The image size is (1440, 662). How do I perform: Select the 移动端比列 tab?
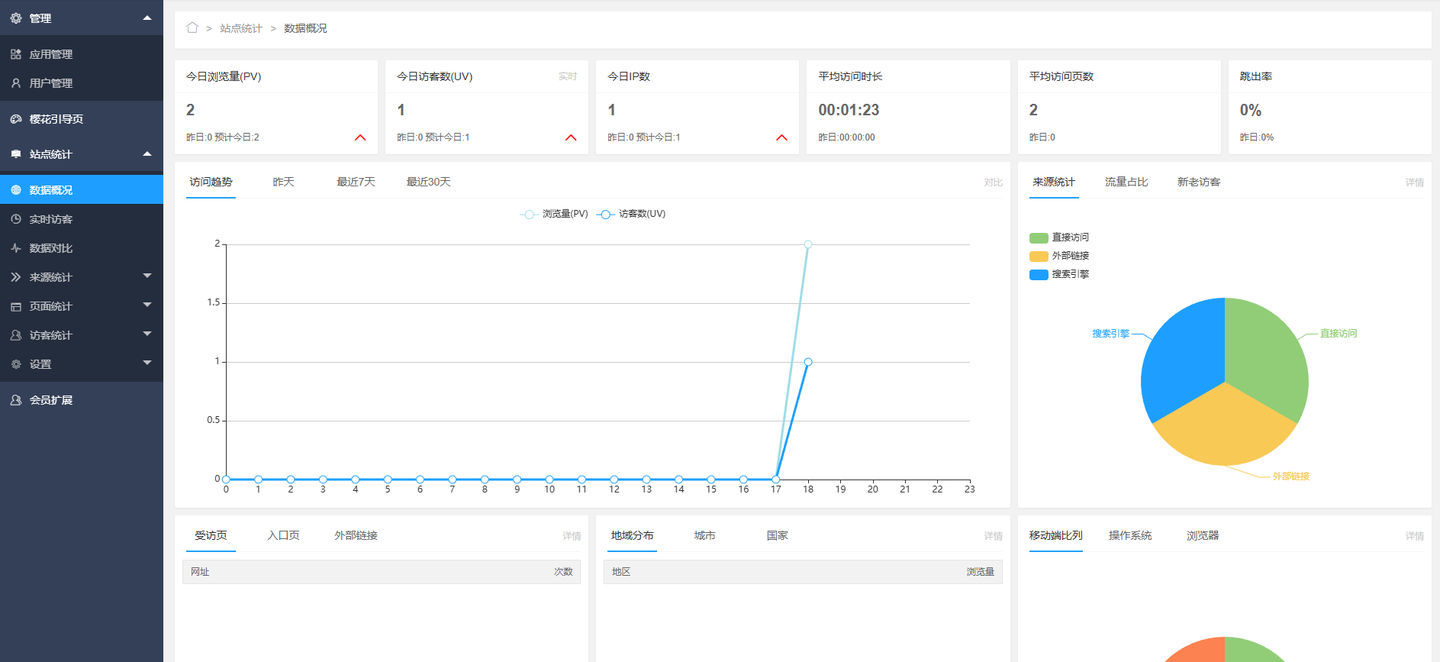1056,536
